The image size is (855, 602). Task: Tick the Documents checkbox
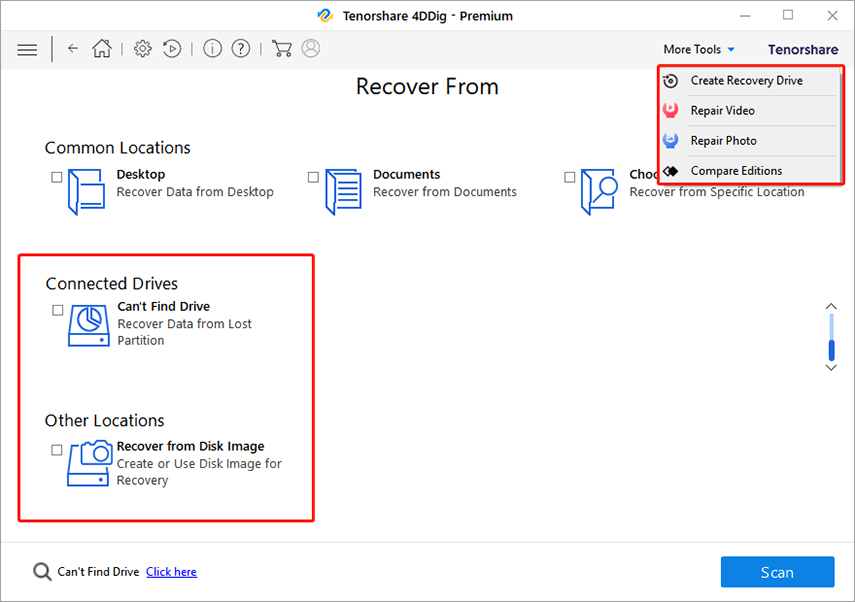point(314,177)
